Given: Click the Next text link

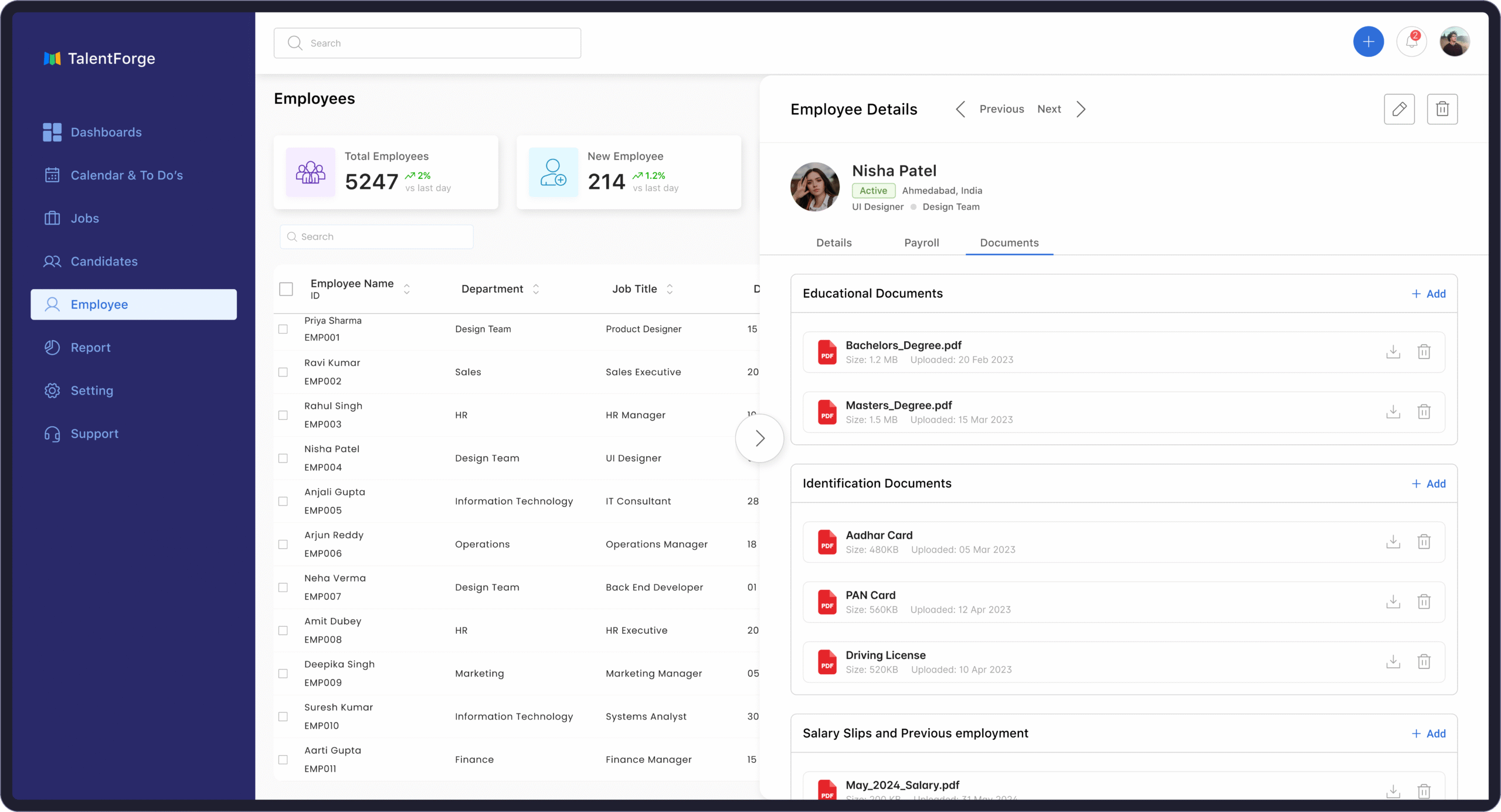Looking at the screenshot, I should point(1049,109).
